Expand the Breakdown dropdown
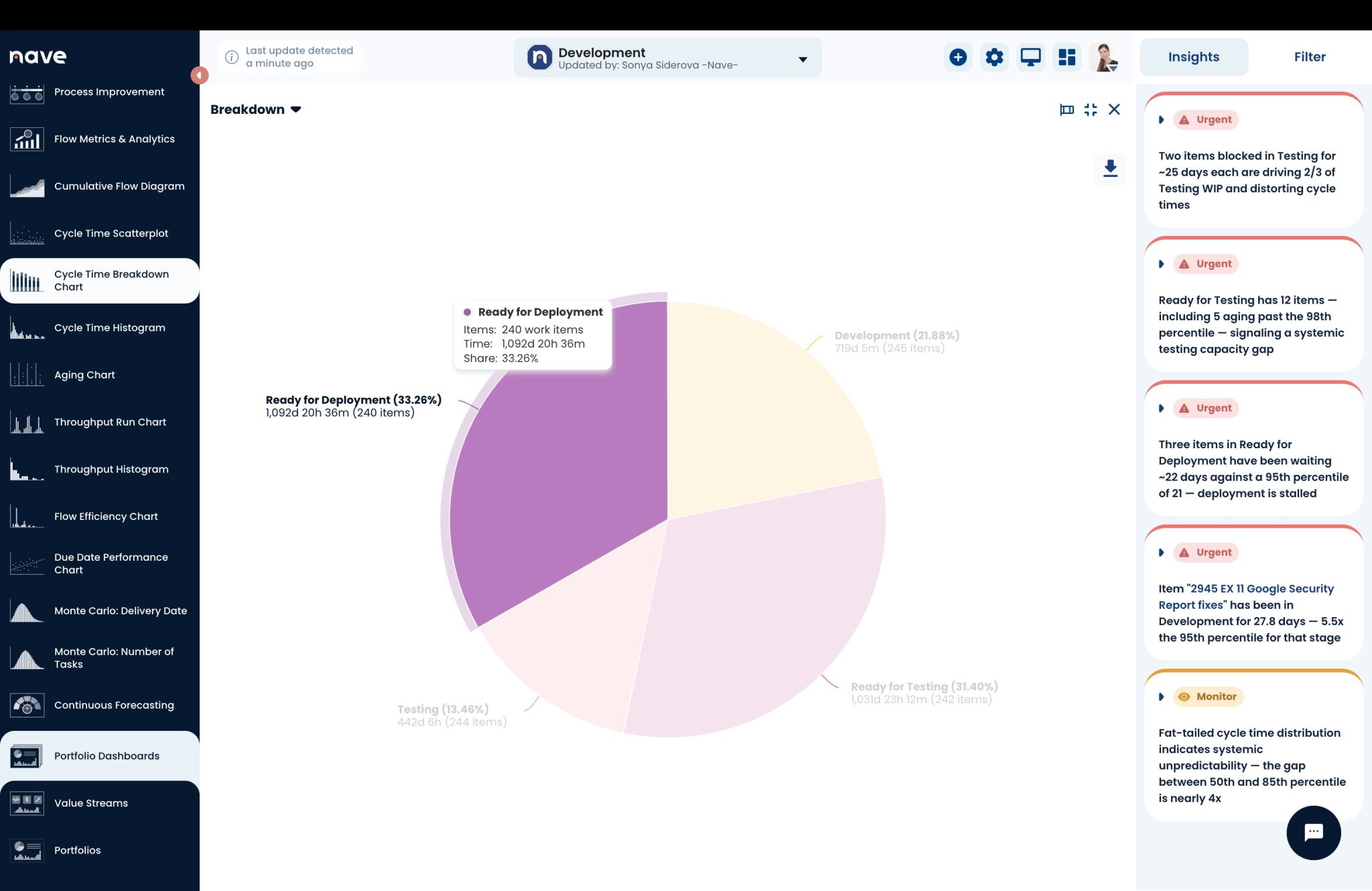1372x891 pixels. click(256, 109)
